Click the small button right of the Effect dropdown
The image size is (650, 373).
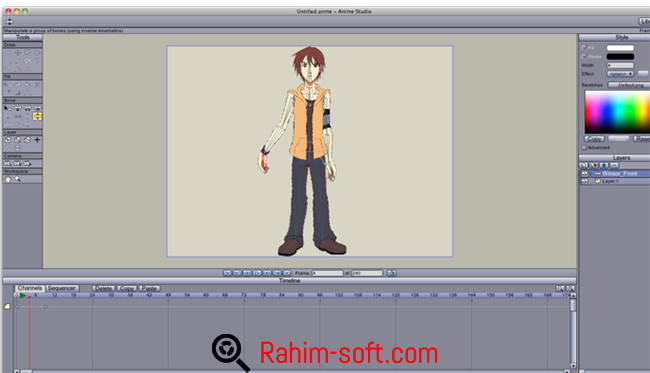pyautogui.click(x=643, y=74)
